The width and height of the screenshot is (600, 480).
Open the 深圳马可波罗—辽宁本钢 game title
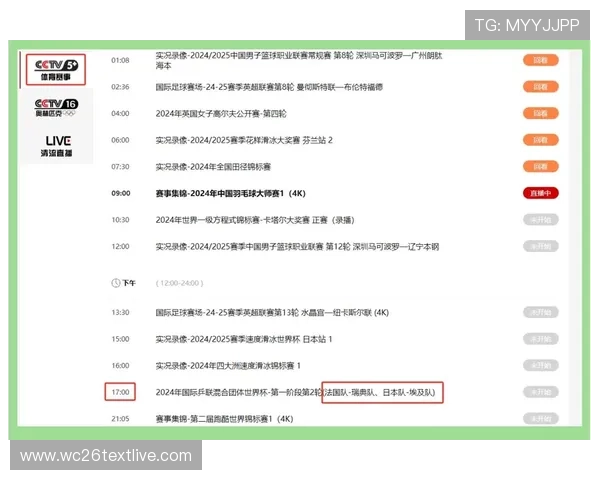(x=297, y=247)
